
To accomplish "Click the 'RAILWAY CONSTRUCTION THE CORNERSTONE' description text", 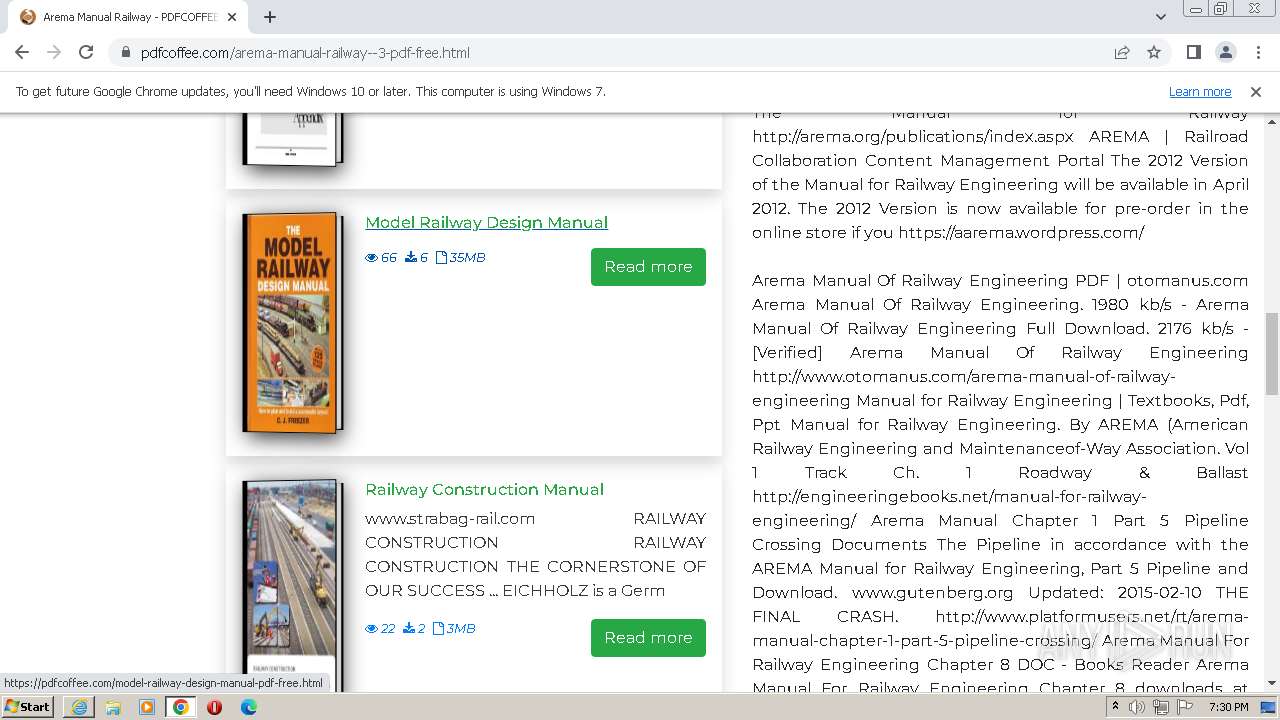I will coord(535,554).
